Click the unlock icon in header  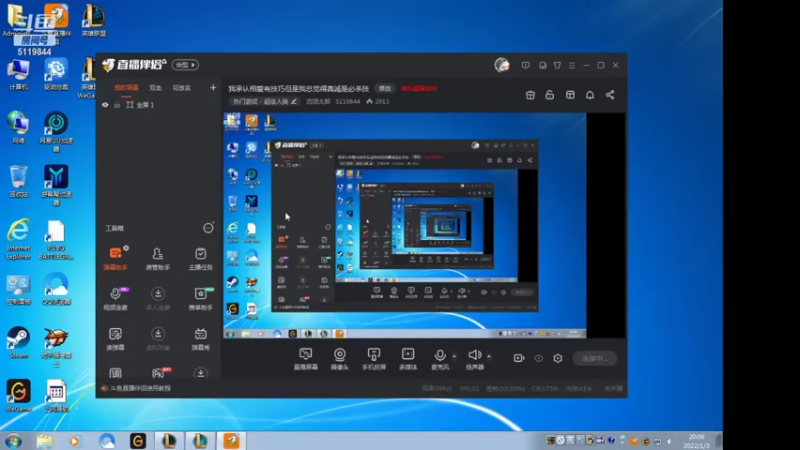[x=549, y=95]
